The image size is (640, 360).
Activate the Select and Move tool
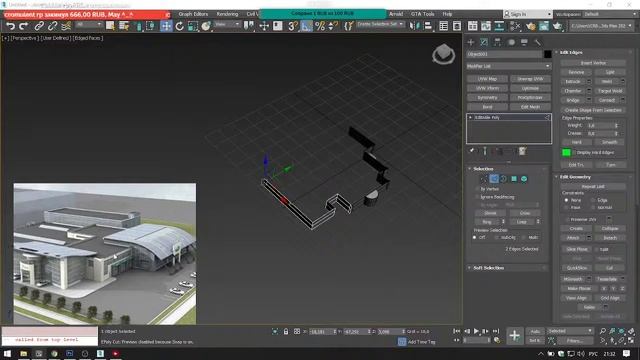tap(166, 27)
